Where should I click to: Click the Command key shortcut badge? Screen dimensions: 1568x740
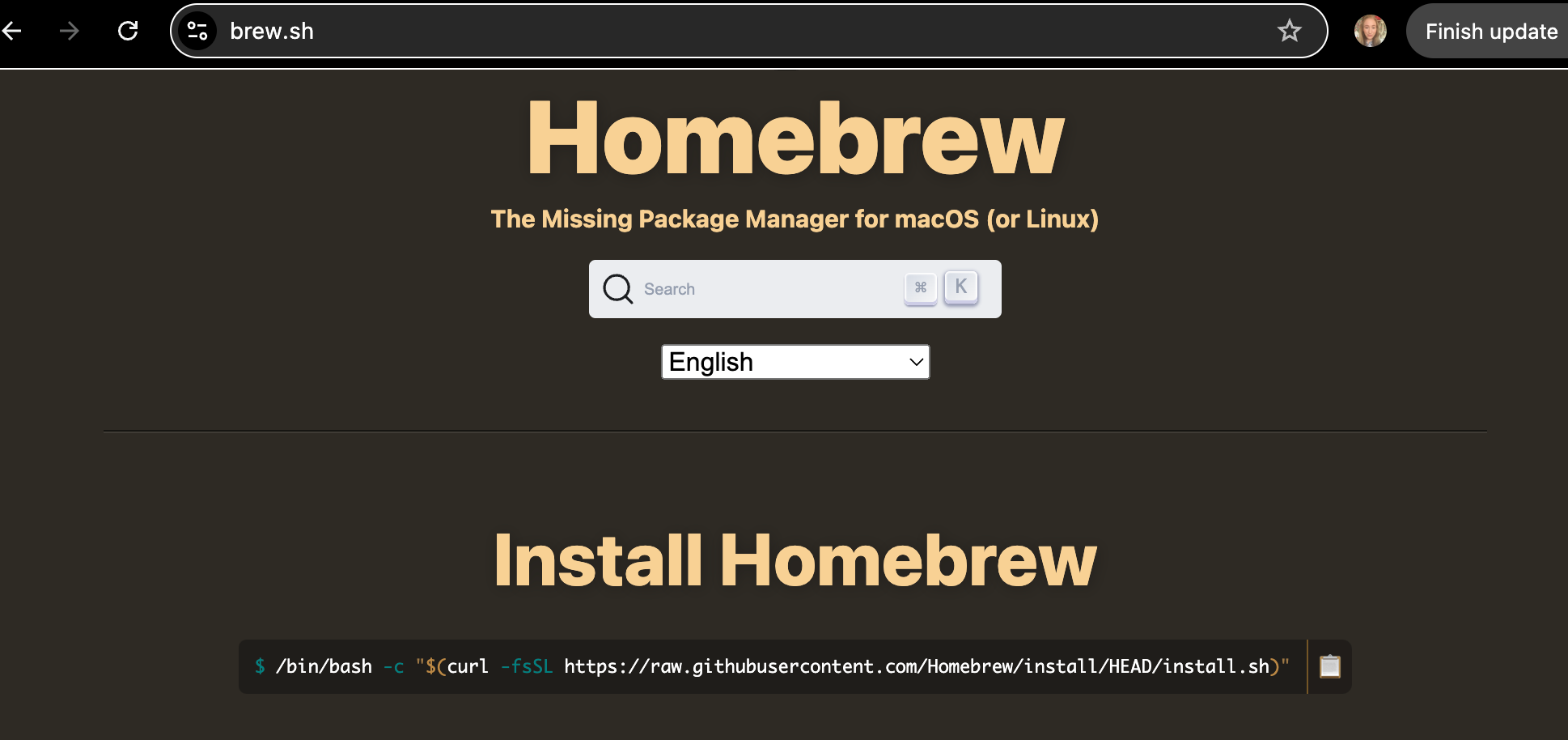click(x=921, y=287)
